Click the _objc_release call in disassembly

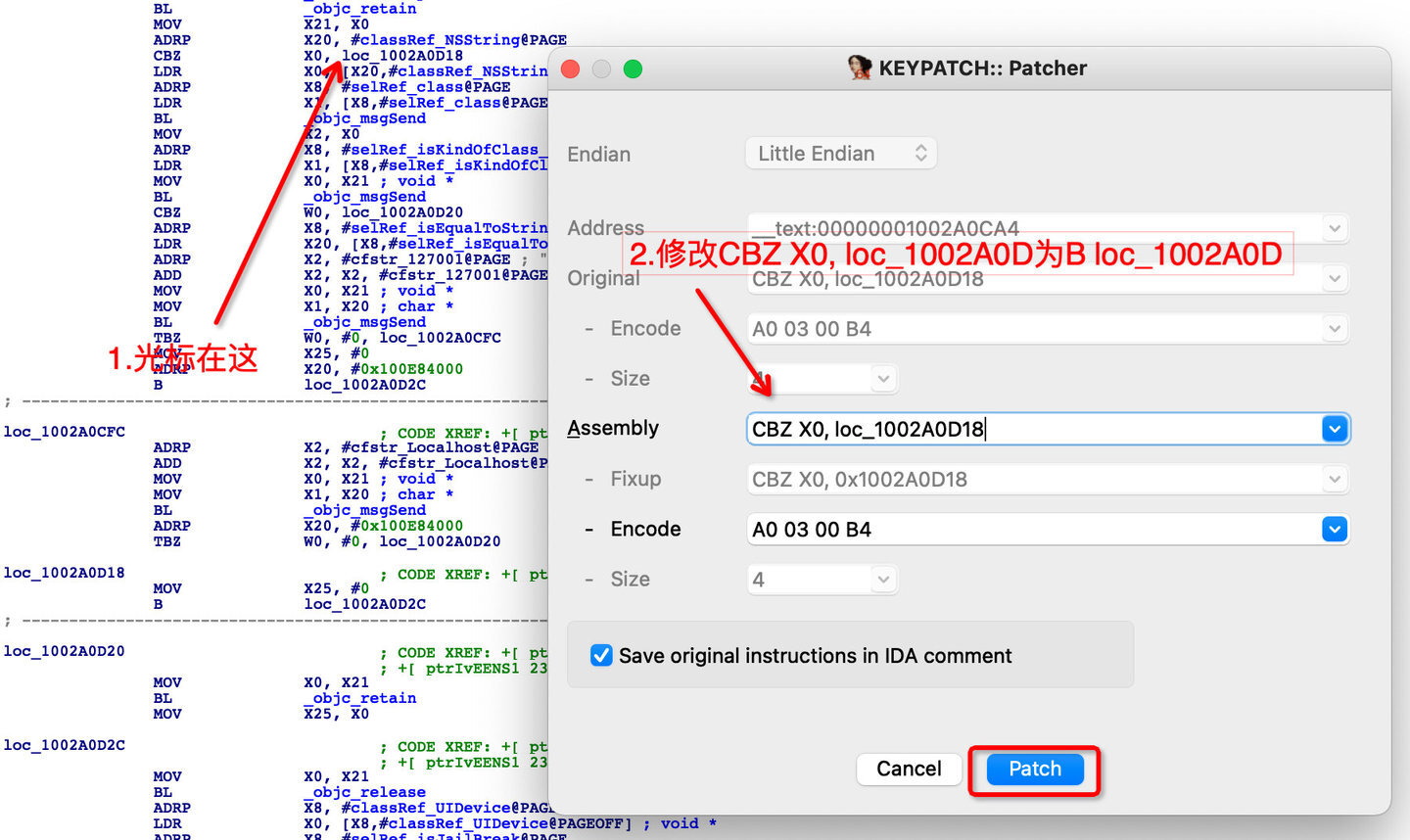point(364,792)
